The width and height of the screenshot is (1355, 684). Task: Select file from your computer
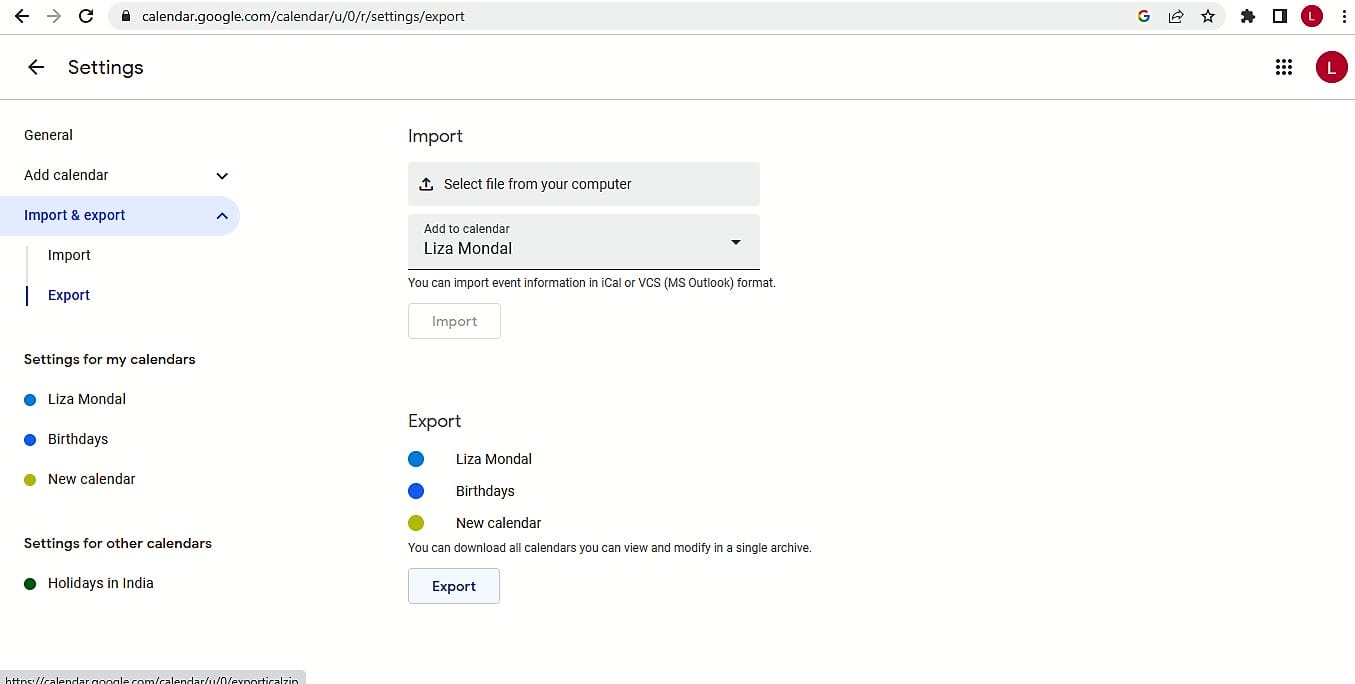(538, 184)
